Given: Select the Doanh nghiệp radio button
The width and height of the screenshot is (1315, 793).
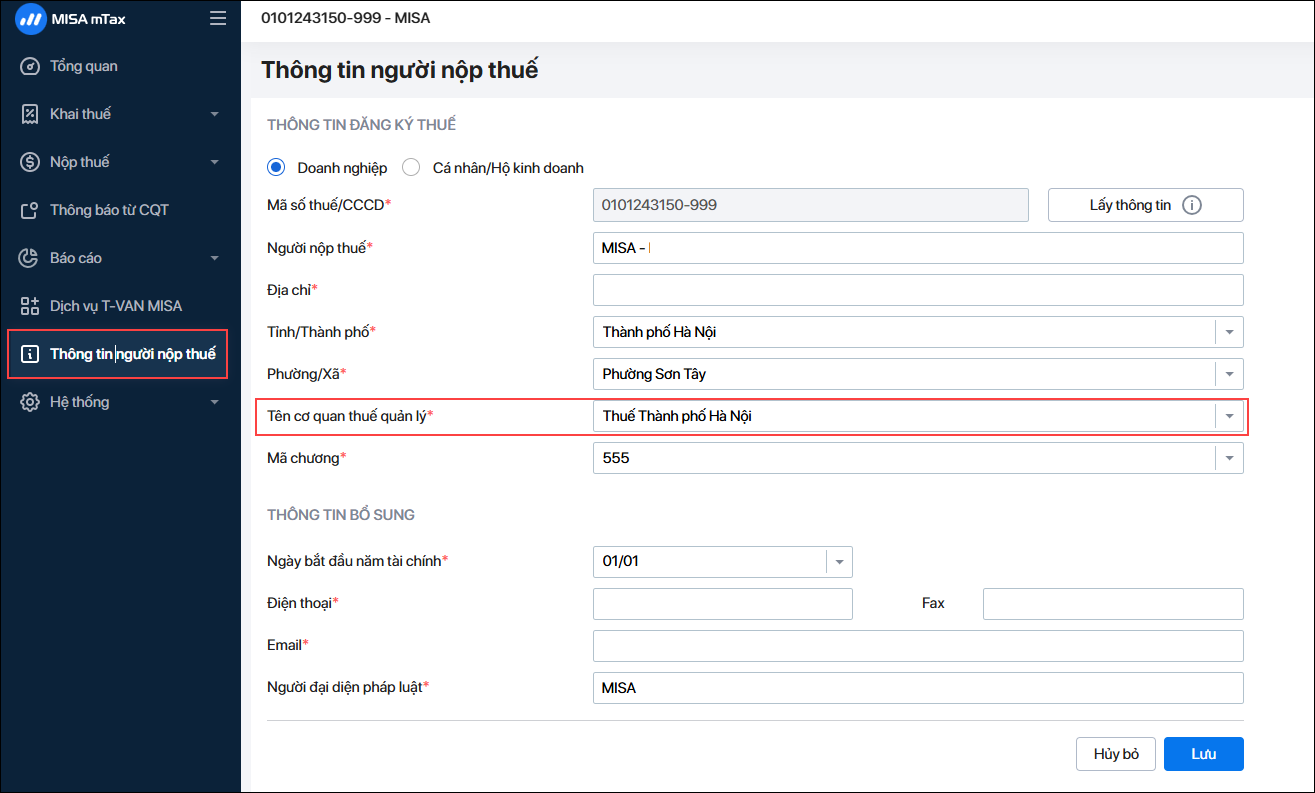Looking at the screenshot, I should coord(276,168).
